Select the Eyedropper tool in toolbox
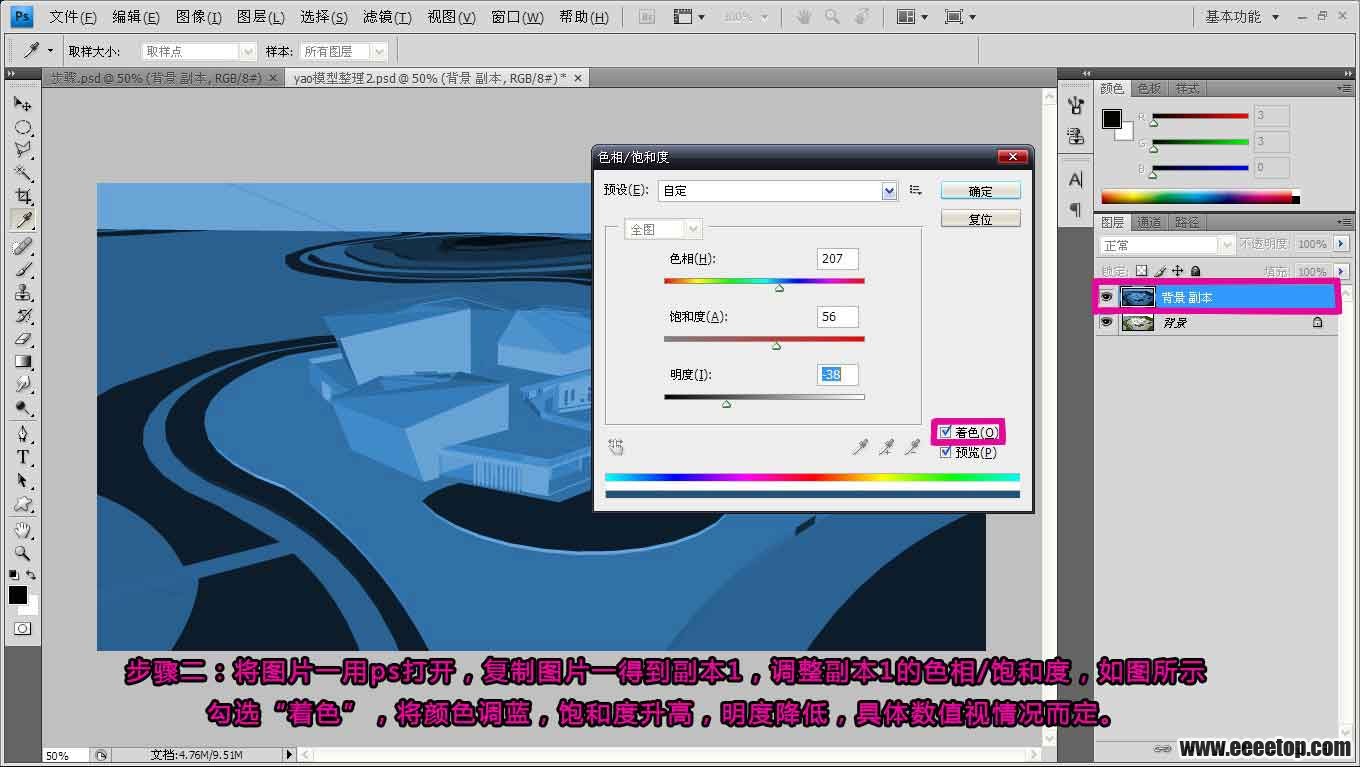 22,219
